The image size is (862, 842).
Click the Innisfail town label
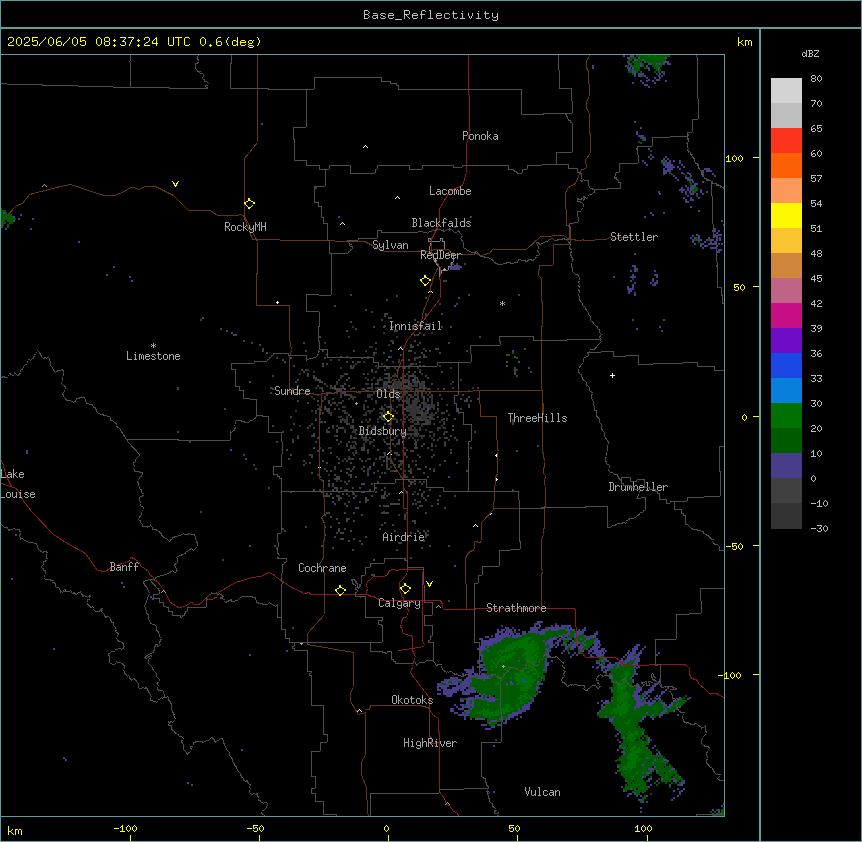(x=415, y=326)
